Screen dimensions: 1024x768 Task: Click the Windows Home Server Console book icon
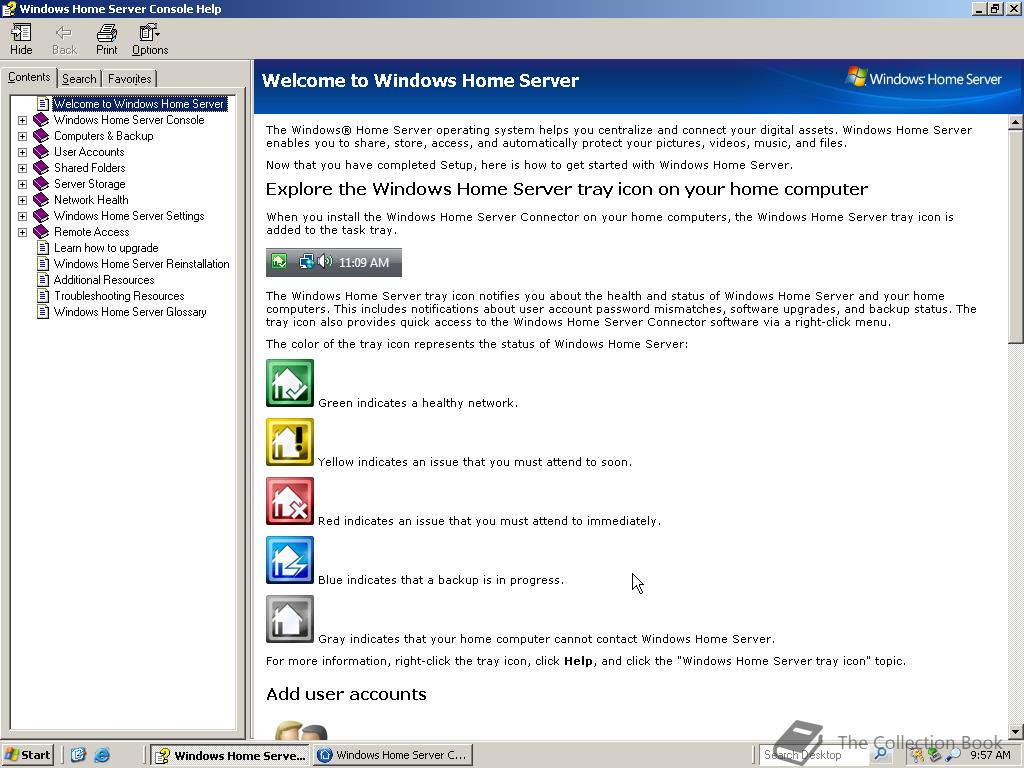pyautogui.click(x=41, y=120)
